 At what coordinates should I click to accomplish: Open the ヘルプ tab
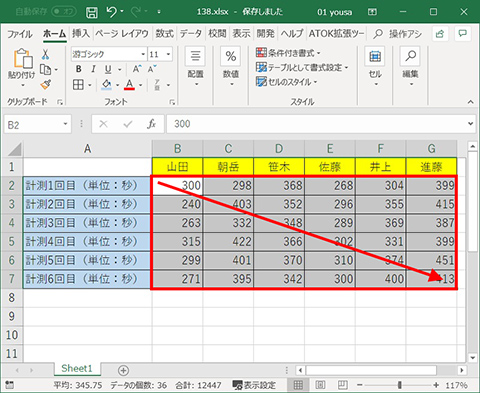pyautogui.click(x=292, y=33)
